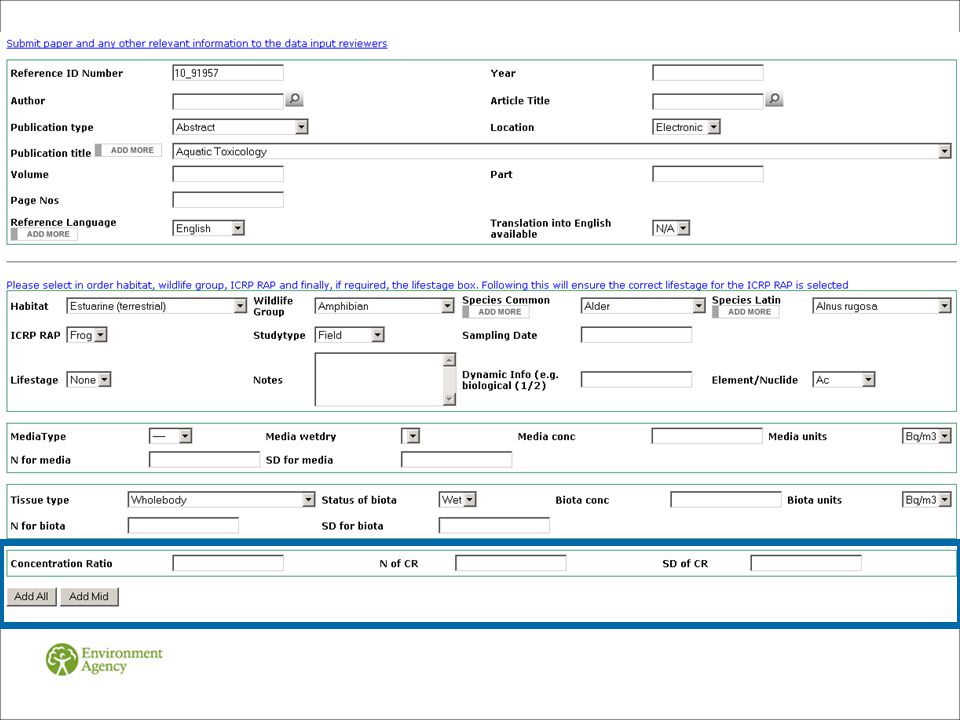Open the Tissue type dropdown showing Wholebody
The height and width of the screenshot is (720, 960).
tap(221, 500)
